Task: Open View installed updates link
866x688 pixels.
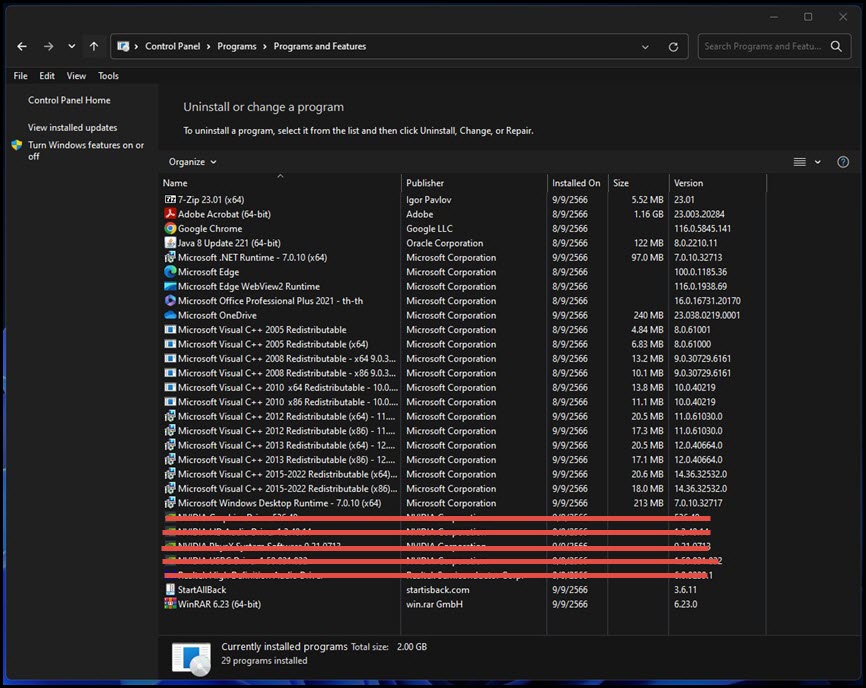Action: pos(72,128)
